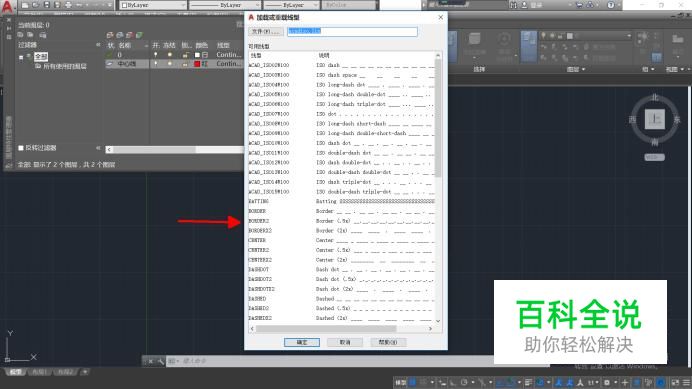Click the 文件(F)... button in dialog
This screenshot has width=692, height=389.
(x=265, y=32)
